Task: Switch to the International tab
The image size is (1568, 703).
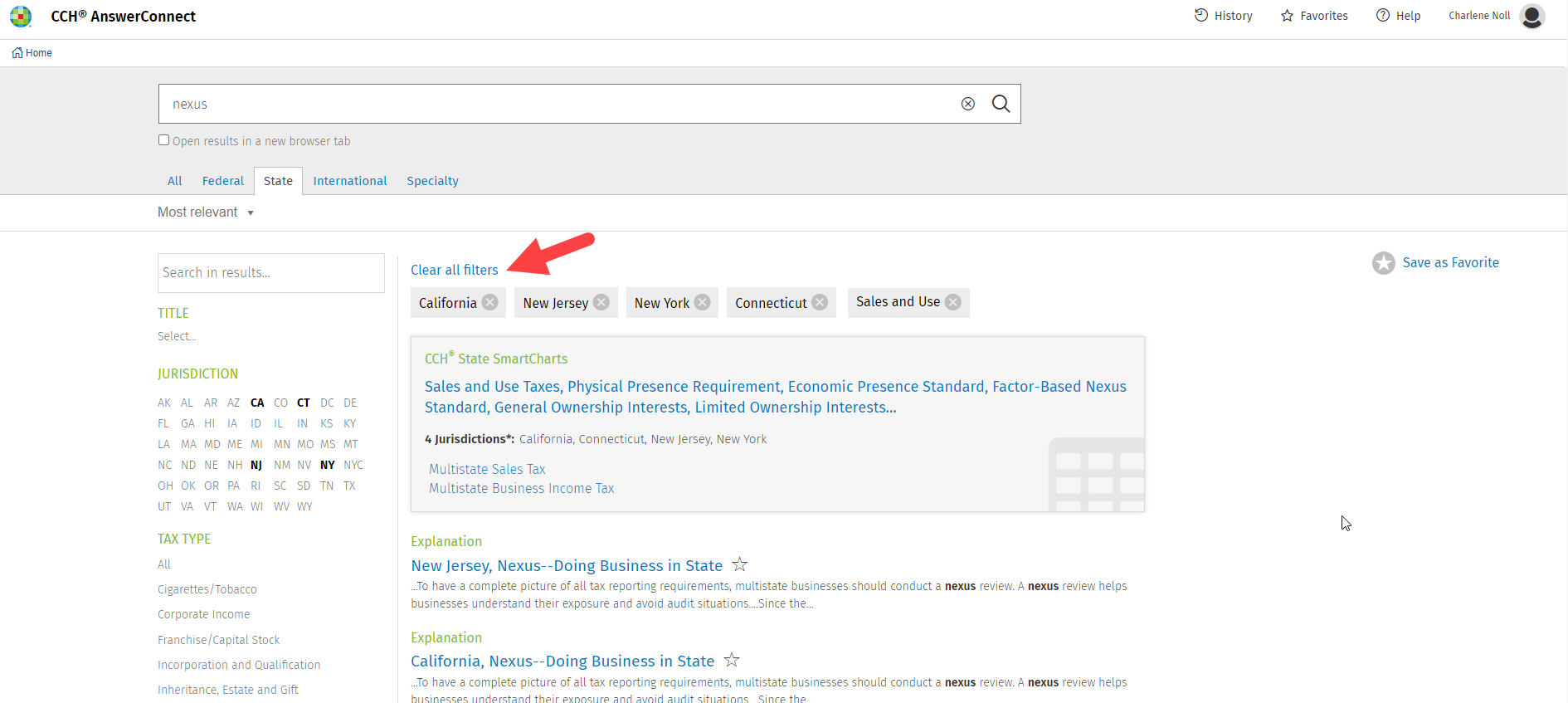Action: (x=350, y=181)
